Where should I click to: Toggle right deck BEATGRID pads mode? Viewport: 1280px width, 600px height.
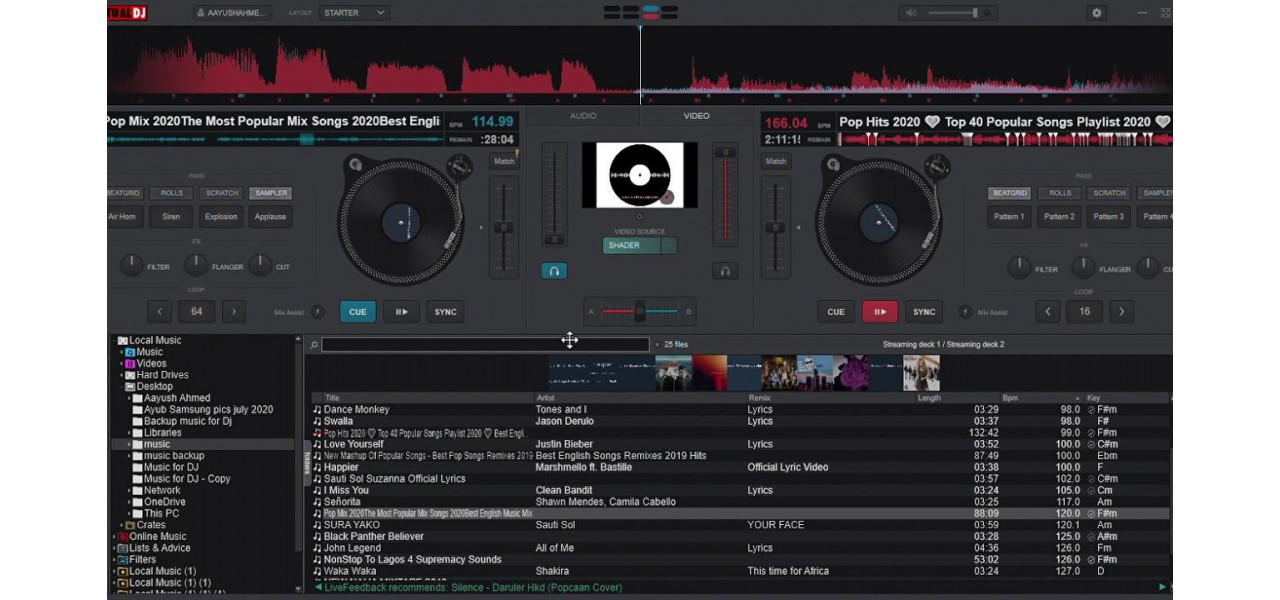(x=1009, y=193)
